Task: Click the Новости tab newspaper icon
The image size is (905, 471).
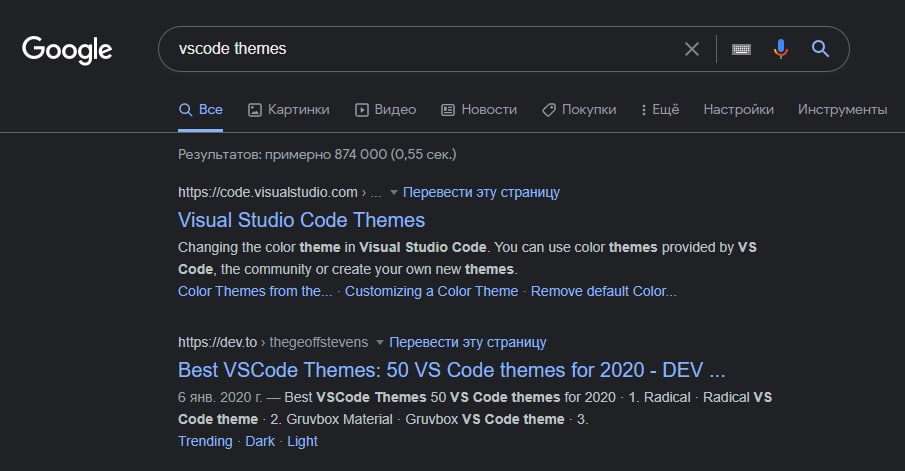Action: (x=448, y=110)
